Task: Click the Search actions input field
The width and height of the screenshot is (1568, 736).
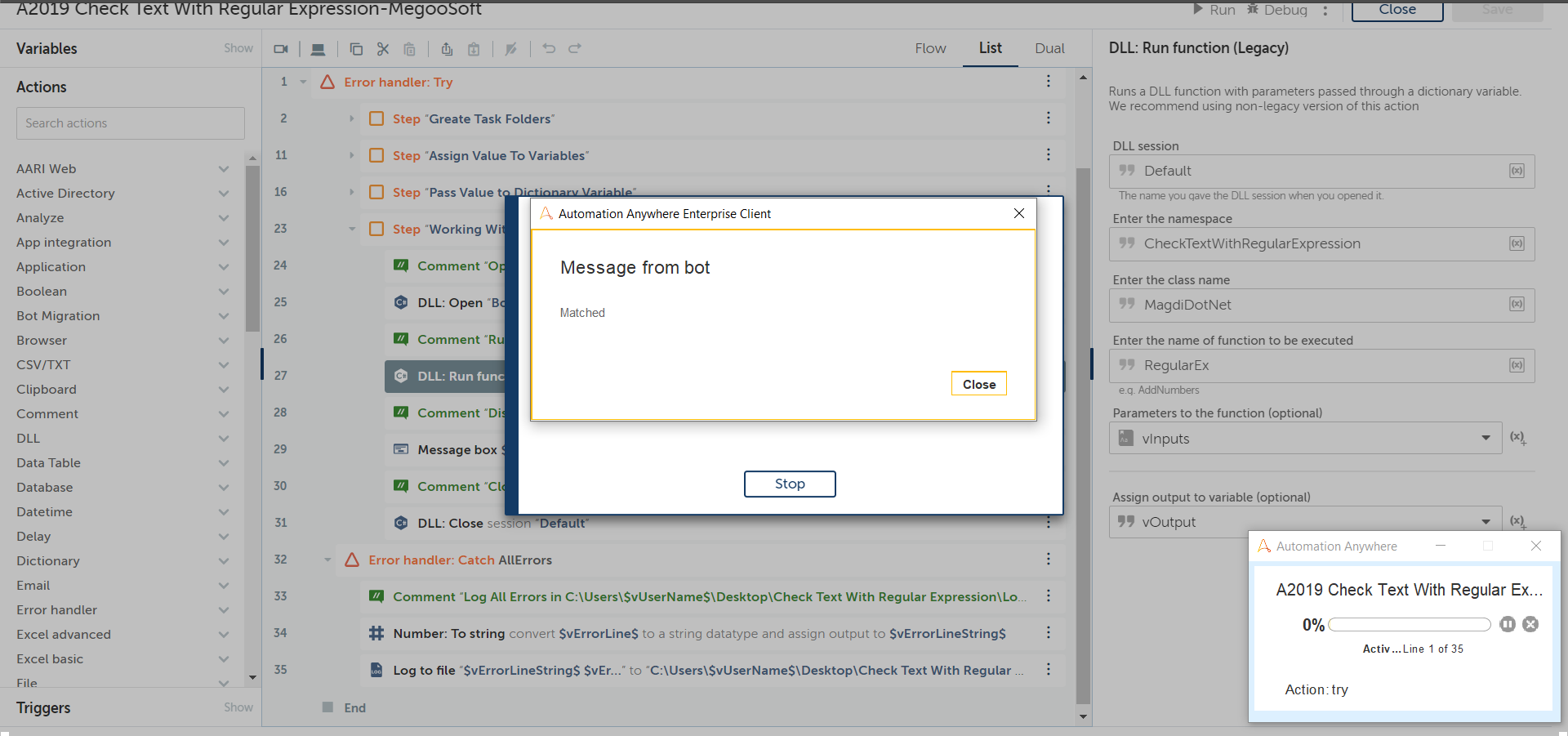Action: 131,123
